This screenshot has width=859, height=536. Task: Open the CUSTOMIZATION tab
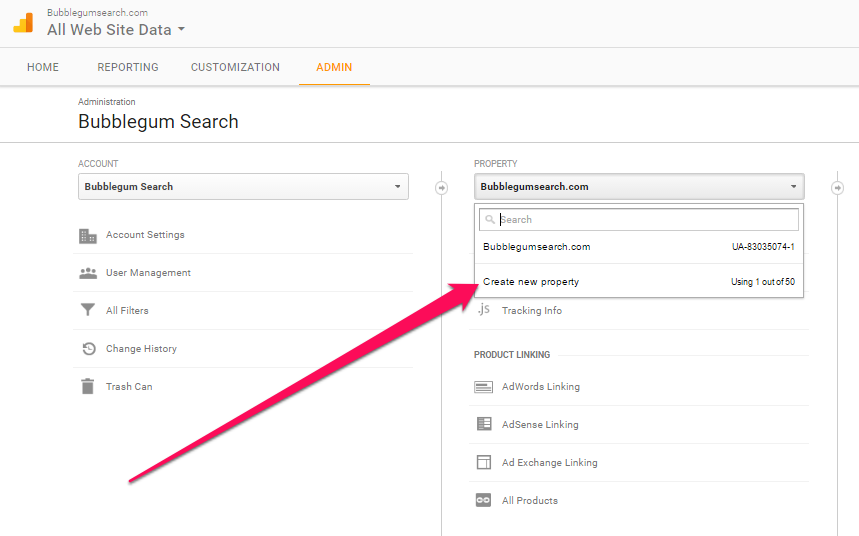(x=235, y=67)
